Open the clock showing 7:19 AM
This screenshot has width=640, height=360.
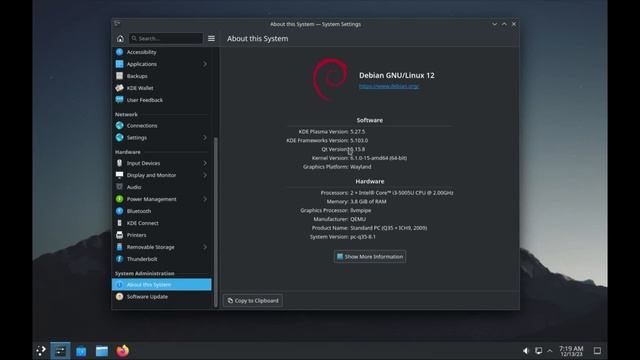coord(571,351)
